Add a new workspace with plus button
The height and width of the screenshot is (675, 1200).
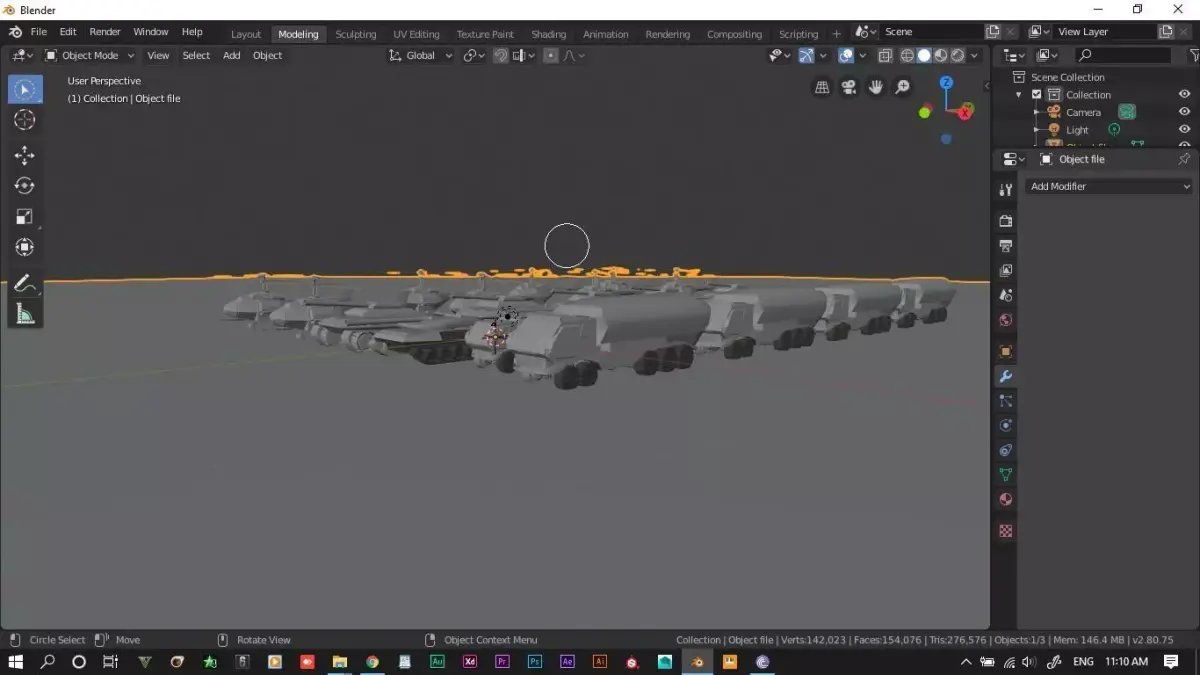[837, 34]
